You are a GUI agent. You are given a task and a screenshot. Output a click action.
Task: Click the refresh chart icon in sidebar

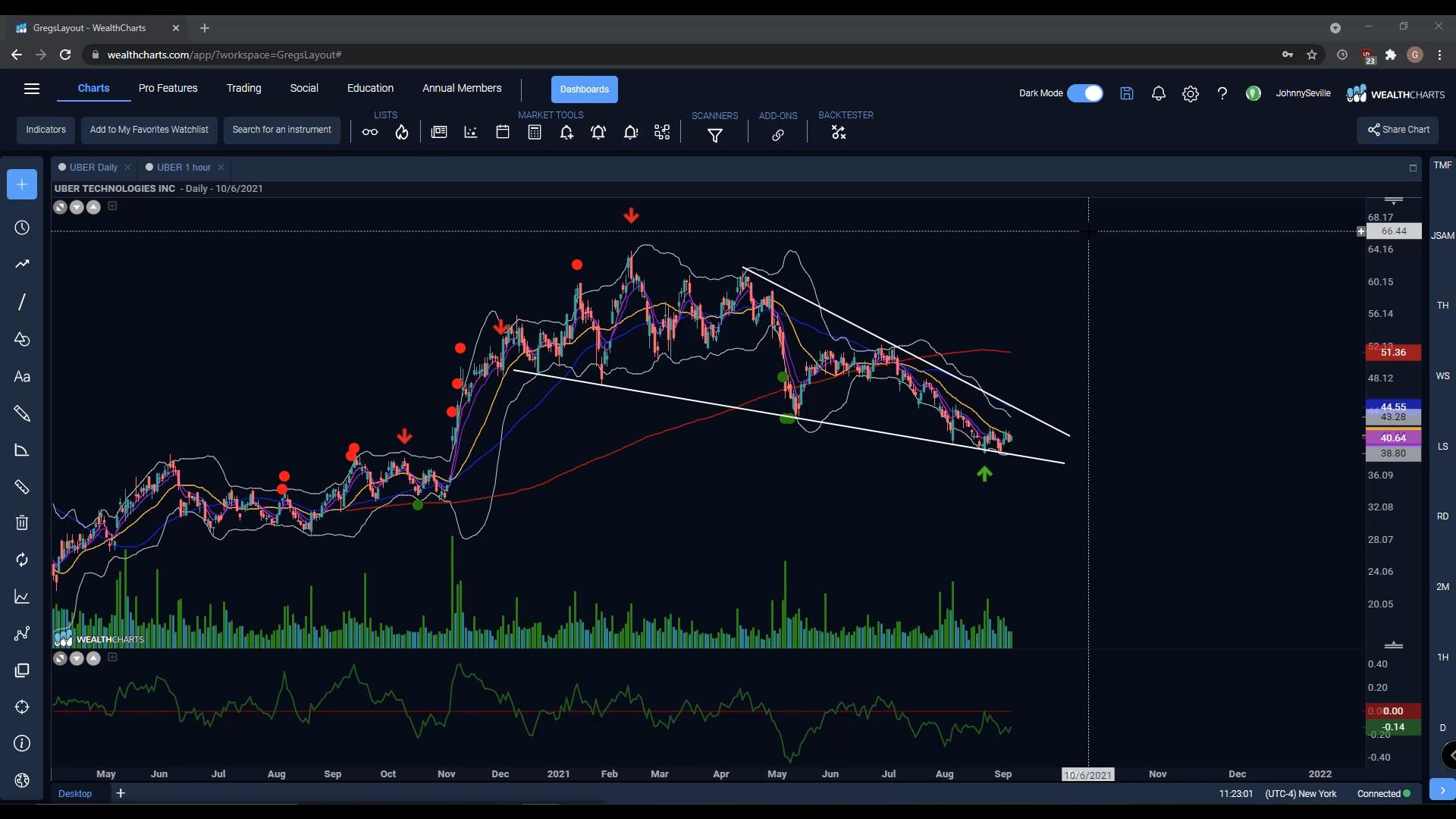tap(22, 560)
